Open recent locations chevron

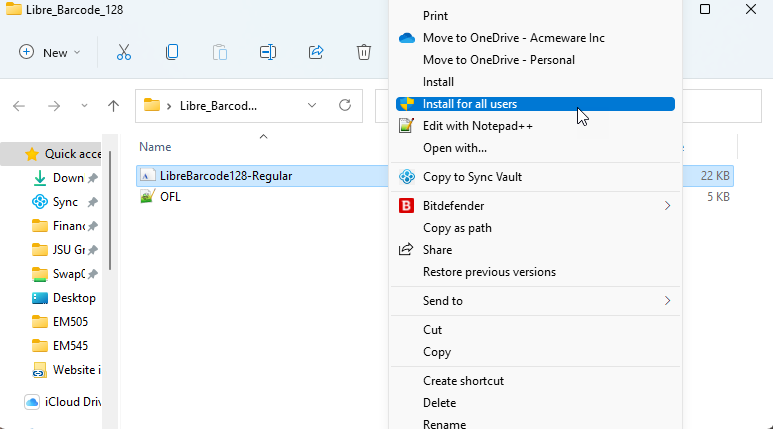(84, 105)
